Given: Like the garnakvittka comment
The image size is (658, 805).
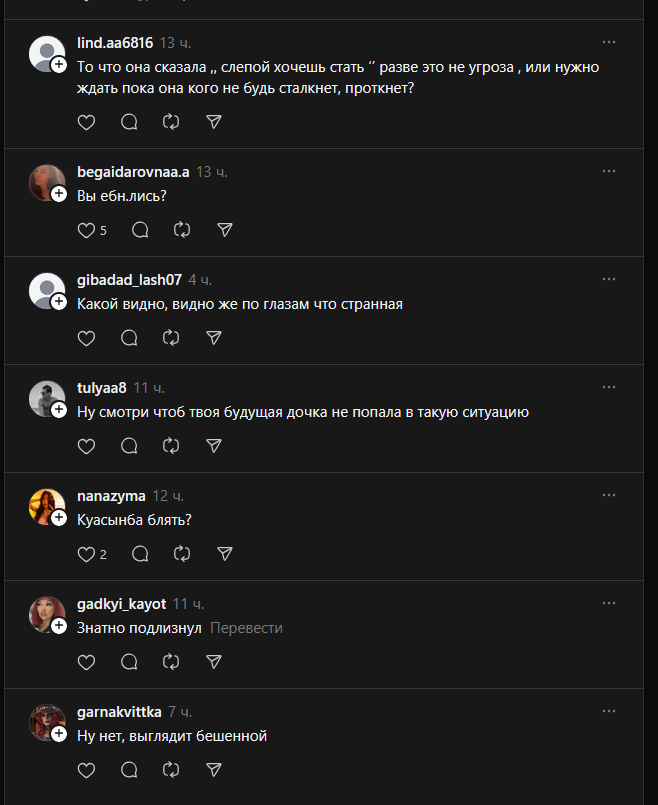Looking at the screenshot, I should pos(86,770).
